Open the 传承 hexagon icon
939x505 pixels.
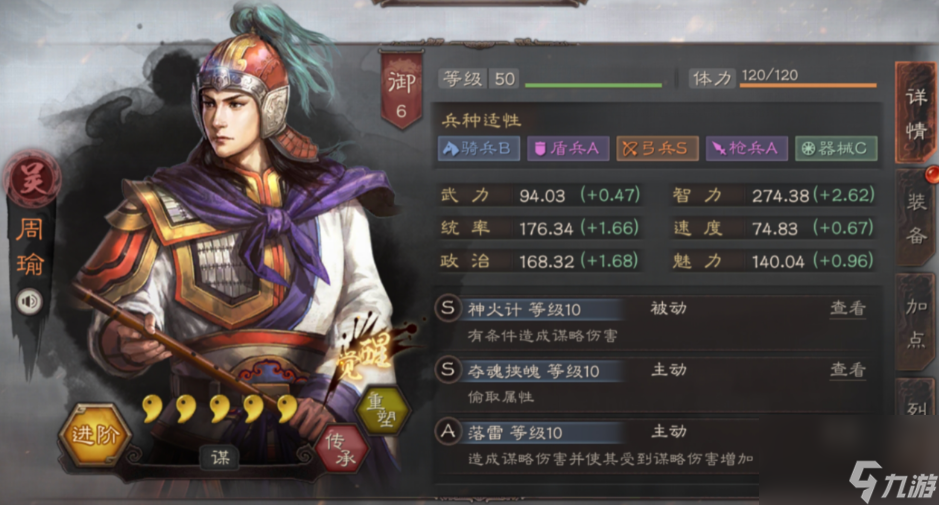(x=342, y=449)
